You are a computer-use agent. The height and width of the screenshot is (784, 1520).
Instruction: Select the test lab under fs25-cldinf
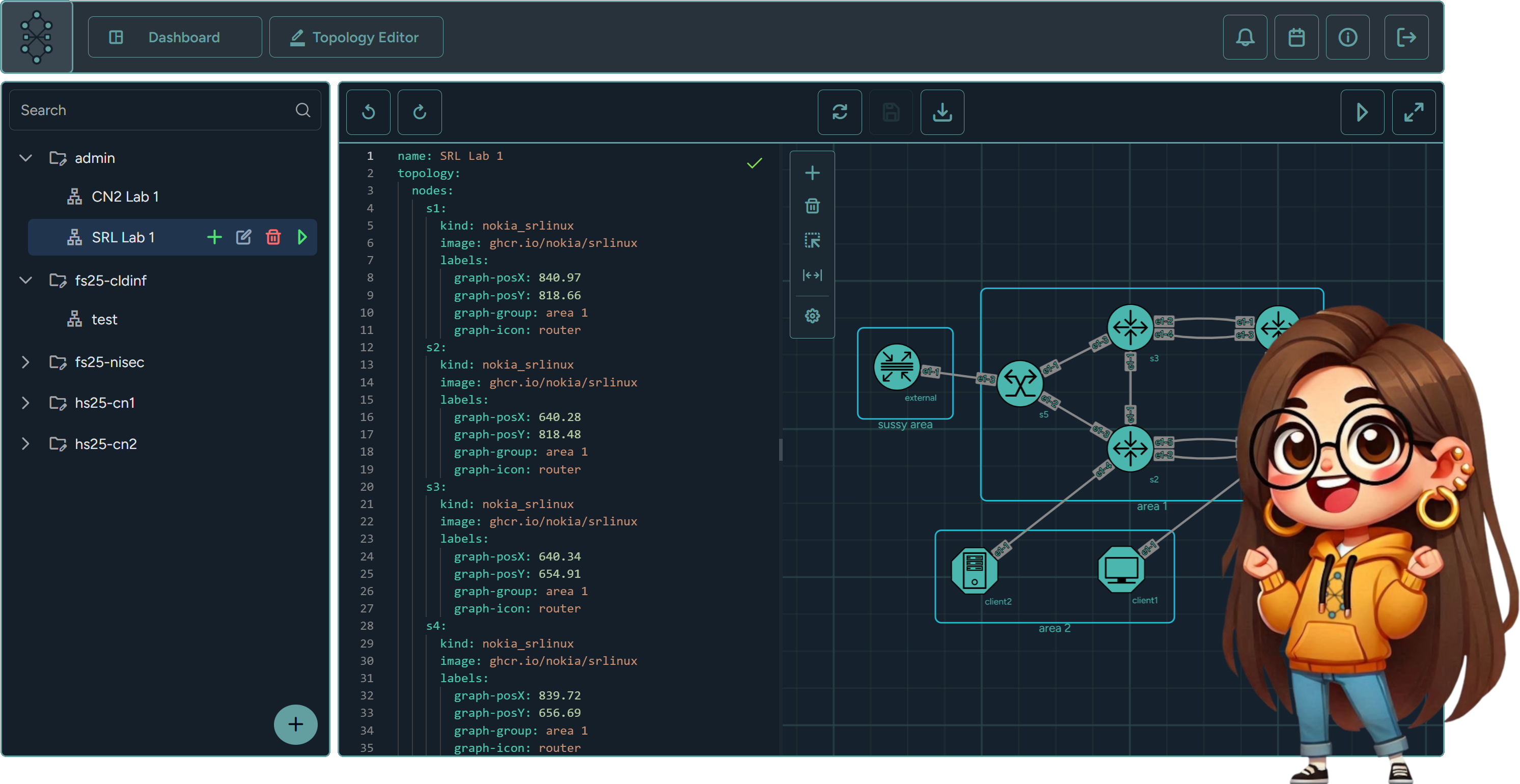[104, 319]
